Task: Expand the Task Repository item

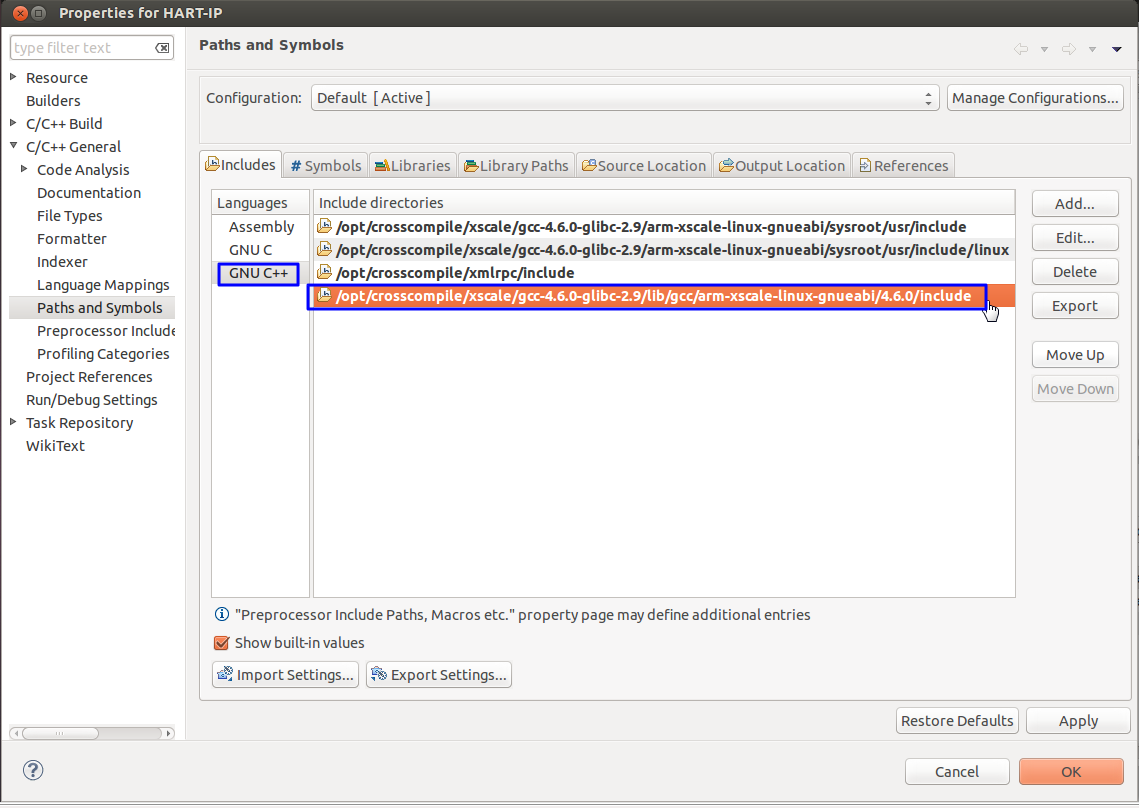Action: click(14, 422)
